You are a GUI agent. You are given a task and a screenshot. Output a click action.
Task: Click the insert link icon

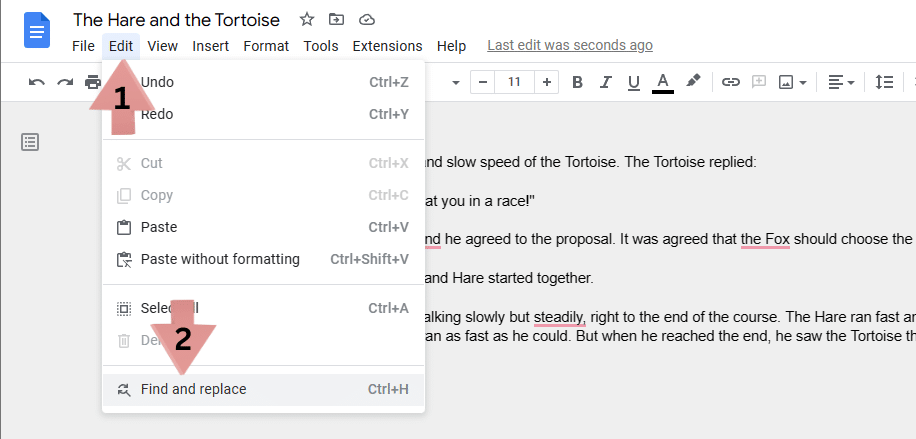point(731,82)
